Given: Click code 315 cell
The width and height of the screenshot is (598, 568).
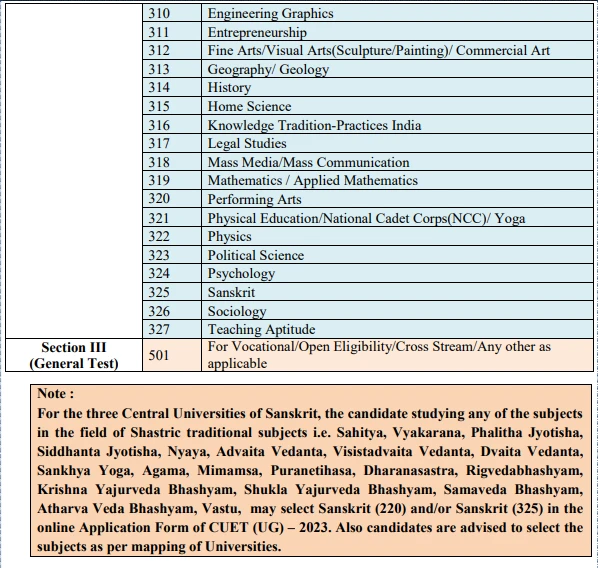Looking at the screenshot, I should pos(172,106).
